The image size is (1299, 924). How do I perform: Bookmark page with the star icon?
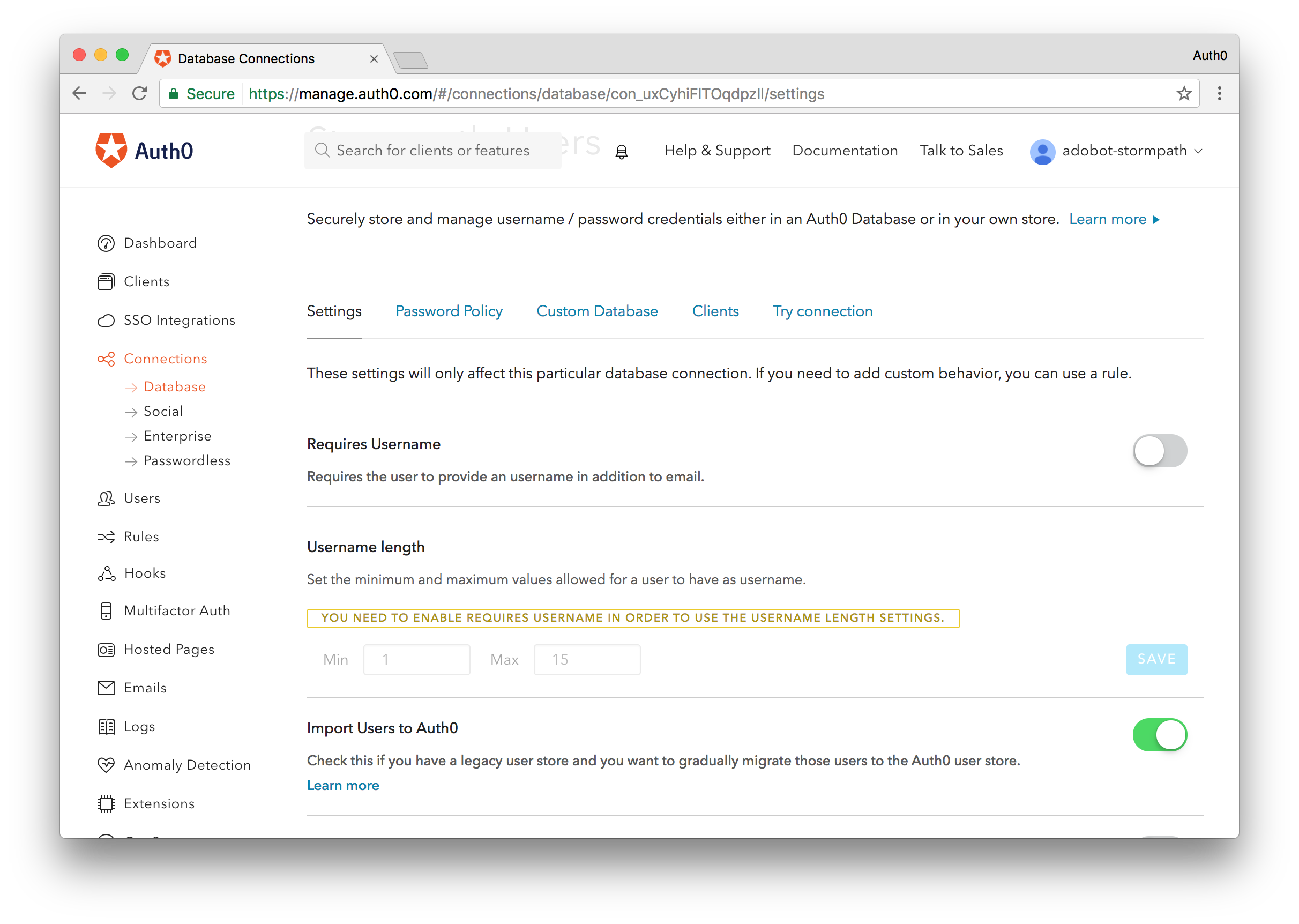point(1184,93)
